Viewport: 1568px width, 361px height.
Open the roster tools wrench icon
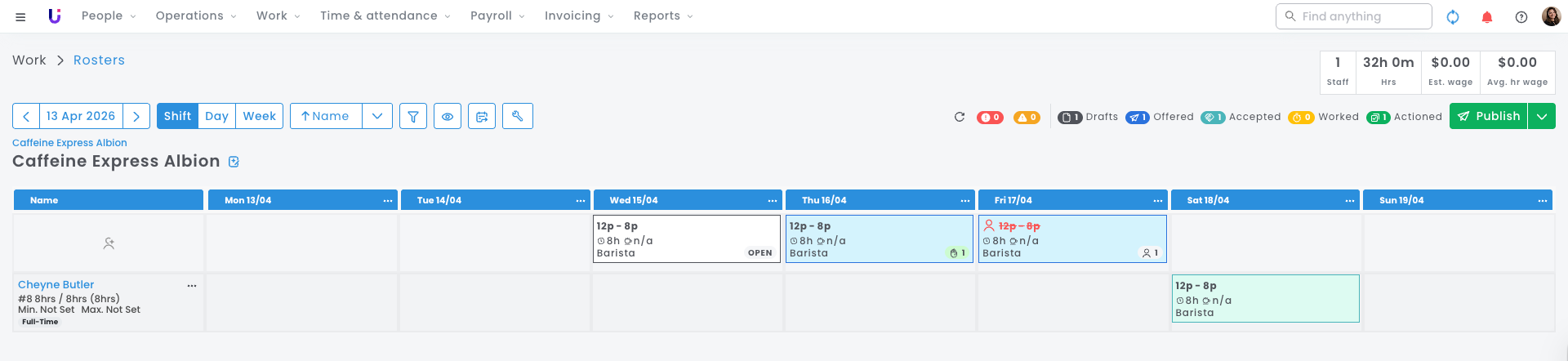tap(517, 116)
